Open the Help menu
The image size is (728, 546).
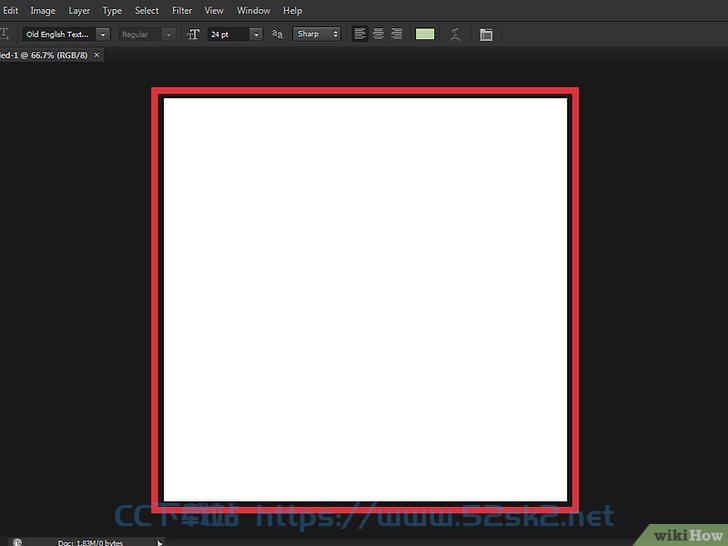tap(292, 10)
